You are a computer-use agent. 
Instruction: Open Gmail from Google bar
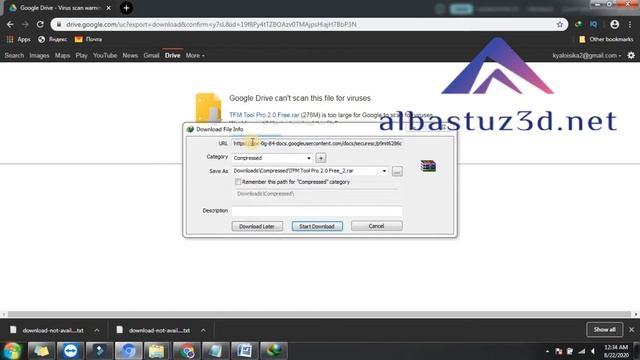point(151,55)
